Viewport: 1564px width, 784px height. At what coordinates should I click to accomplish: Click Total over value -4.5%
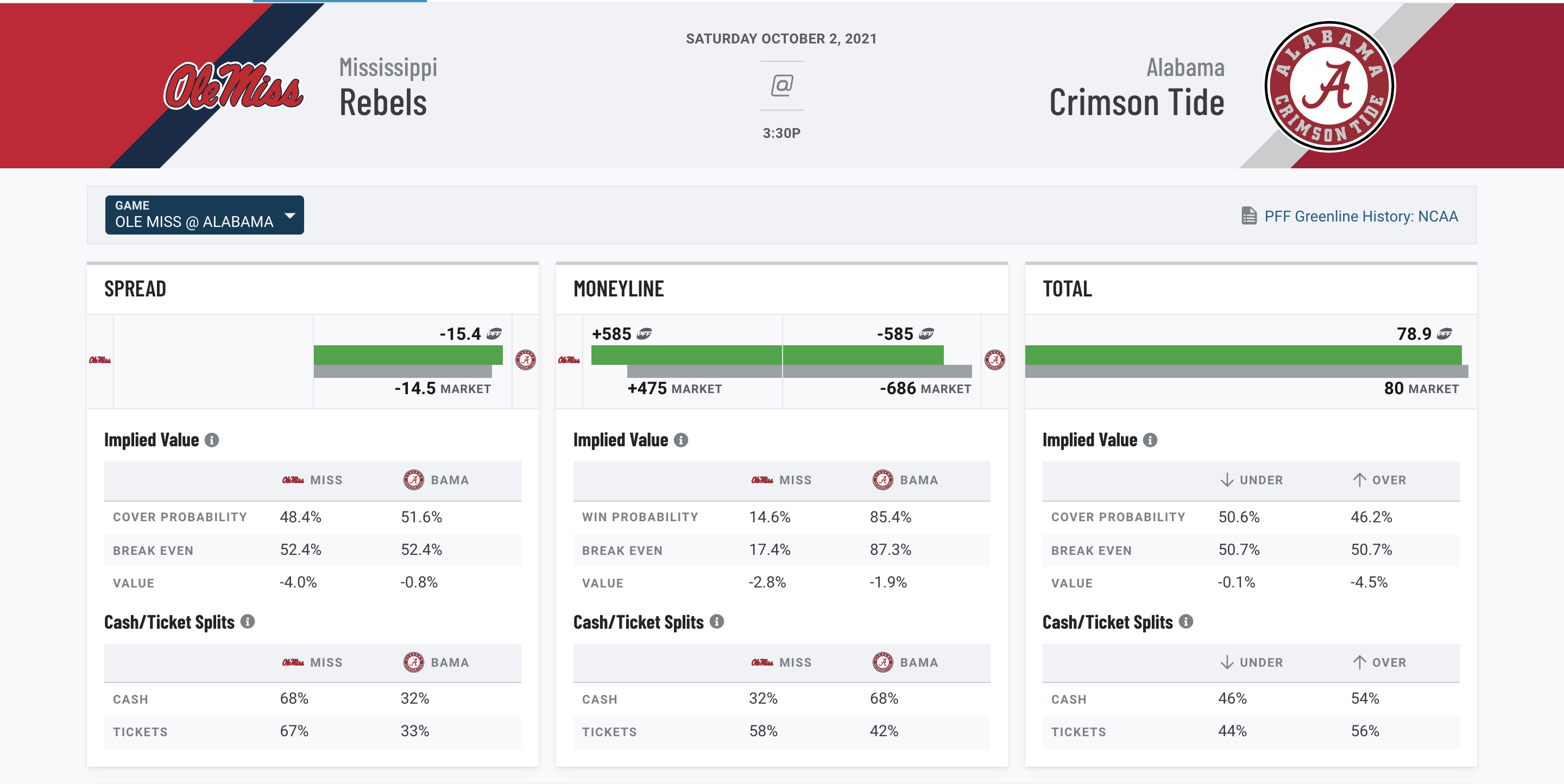[x=1368, y=583]
